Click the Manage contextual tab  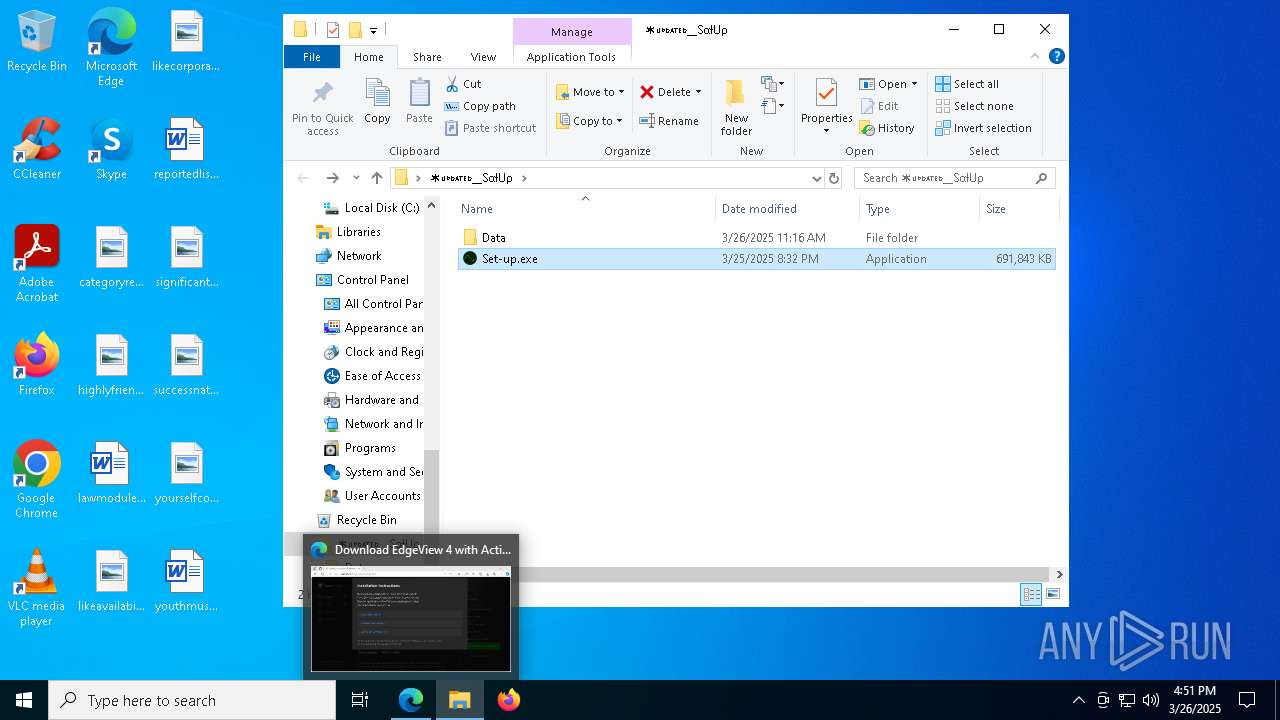572,32
